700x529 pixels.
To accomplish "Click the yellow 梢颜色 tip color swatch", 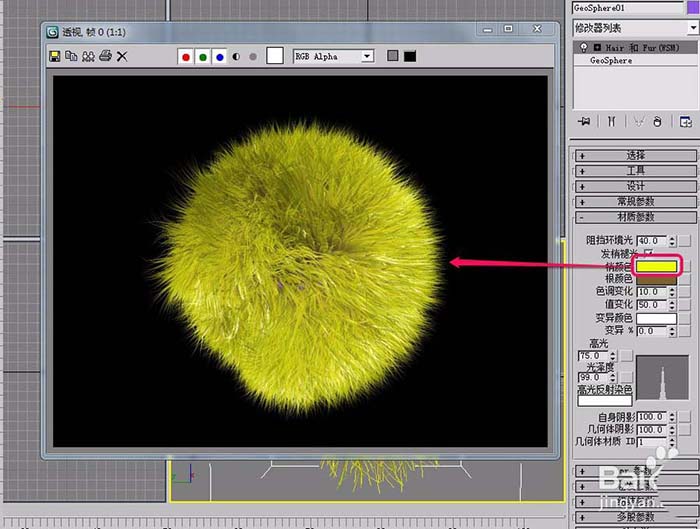I will (657, 266).
